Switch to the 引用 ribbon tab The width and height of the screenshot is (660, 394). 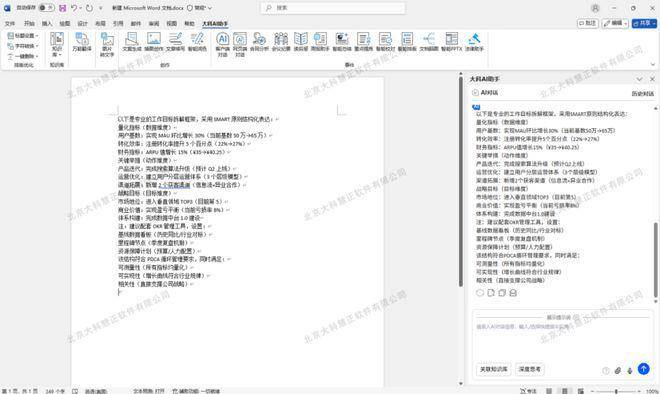click(118, 24)
